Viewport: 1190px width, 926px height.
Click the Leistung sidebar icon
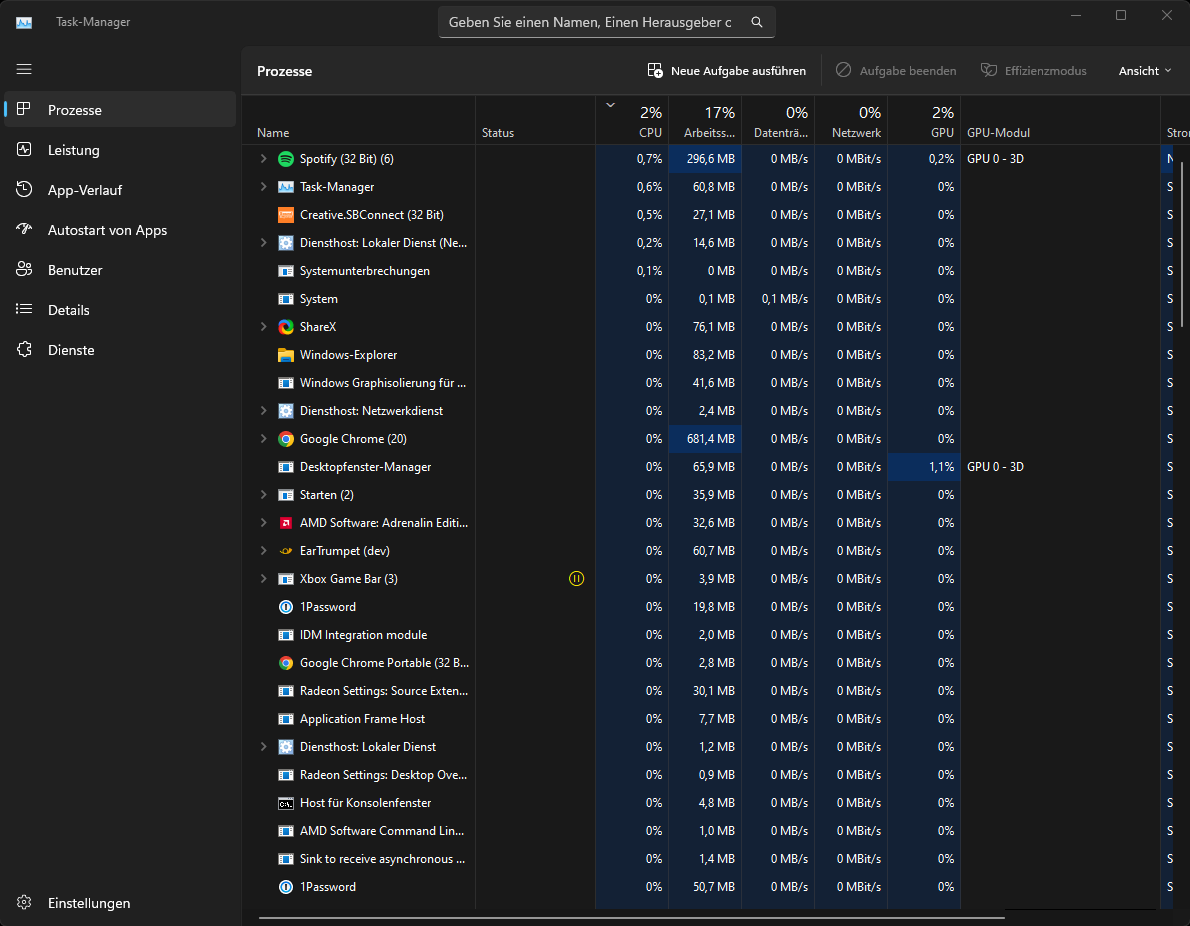click(24, 150)
